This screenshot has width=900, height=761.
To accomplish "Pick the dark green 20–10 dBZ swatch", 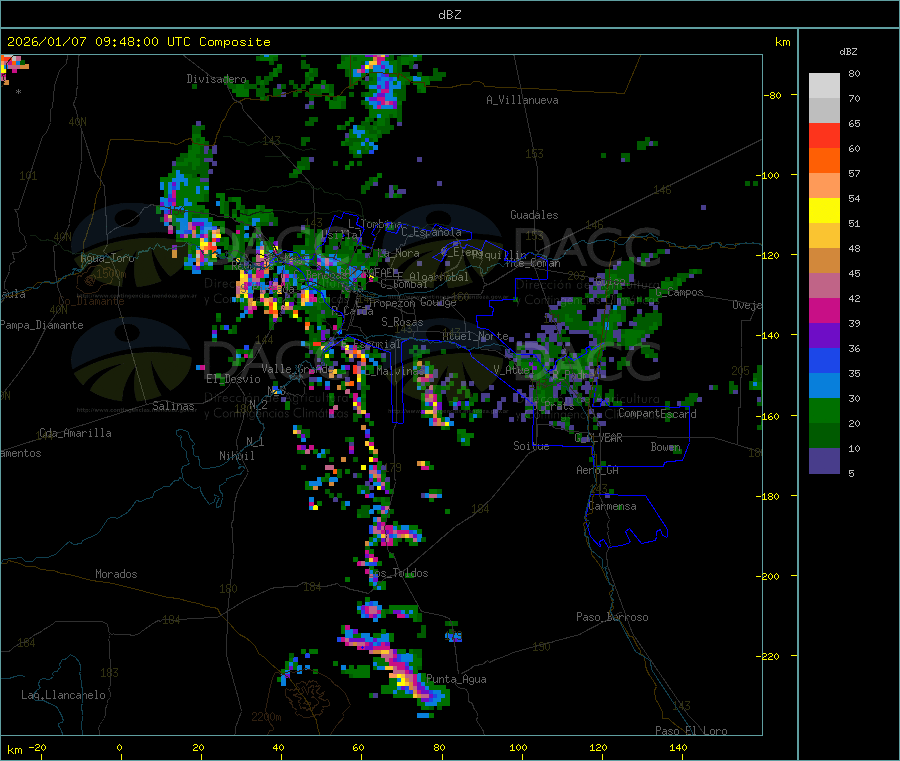I will point(824,435).
